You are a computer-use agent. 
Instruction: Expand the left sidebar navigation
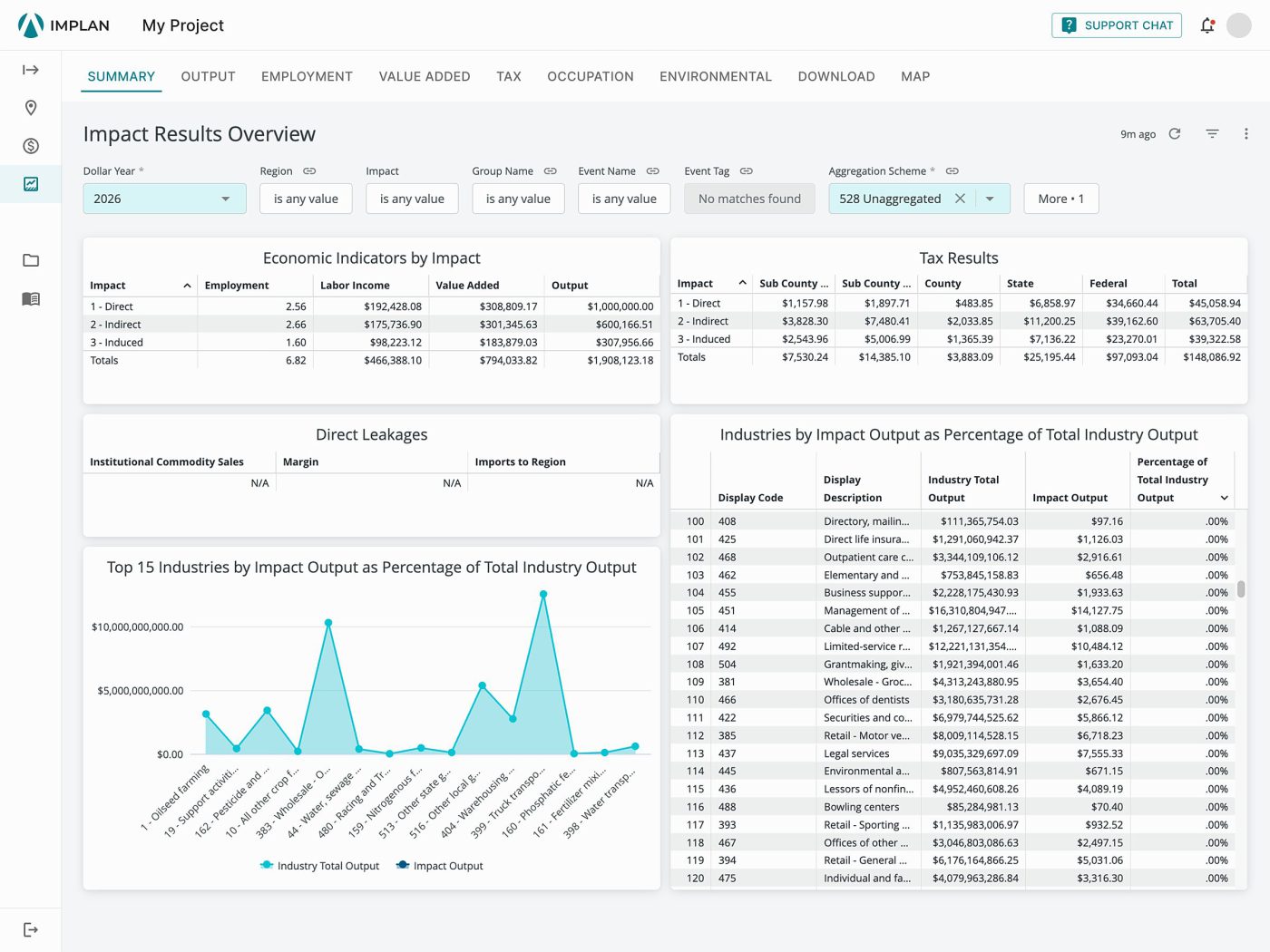pyautogui.click(x=31, y=70)
